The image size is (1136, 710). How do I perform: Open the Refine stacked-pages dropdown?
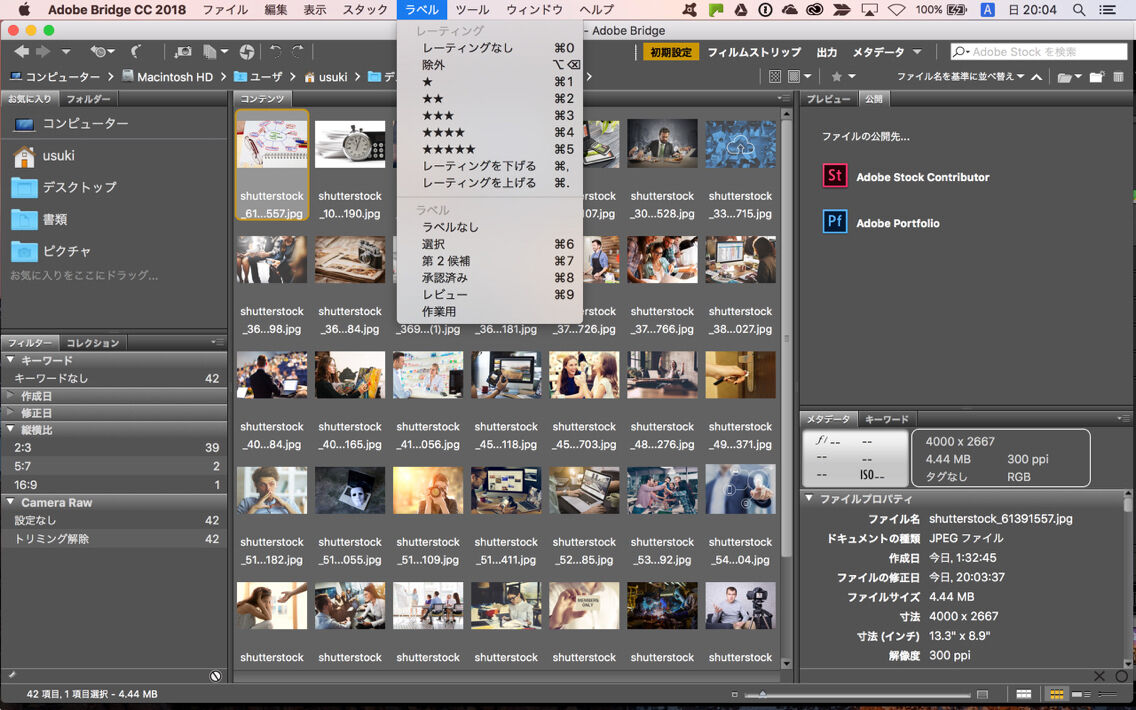tap(215, 51)
